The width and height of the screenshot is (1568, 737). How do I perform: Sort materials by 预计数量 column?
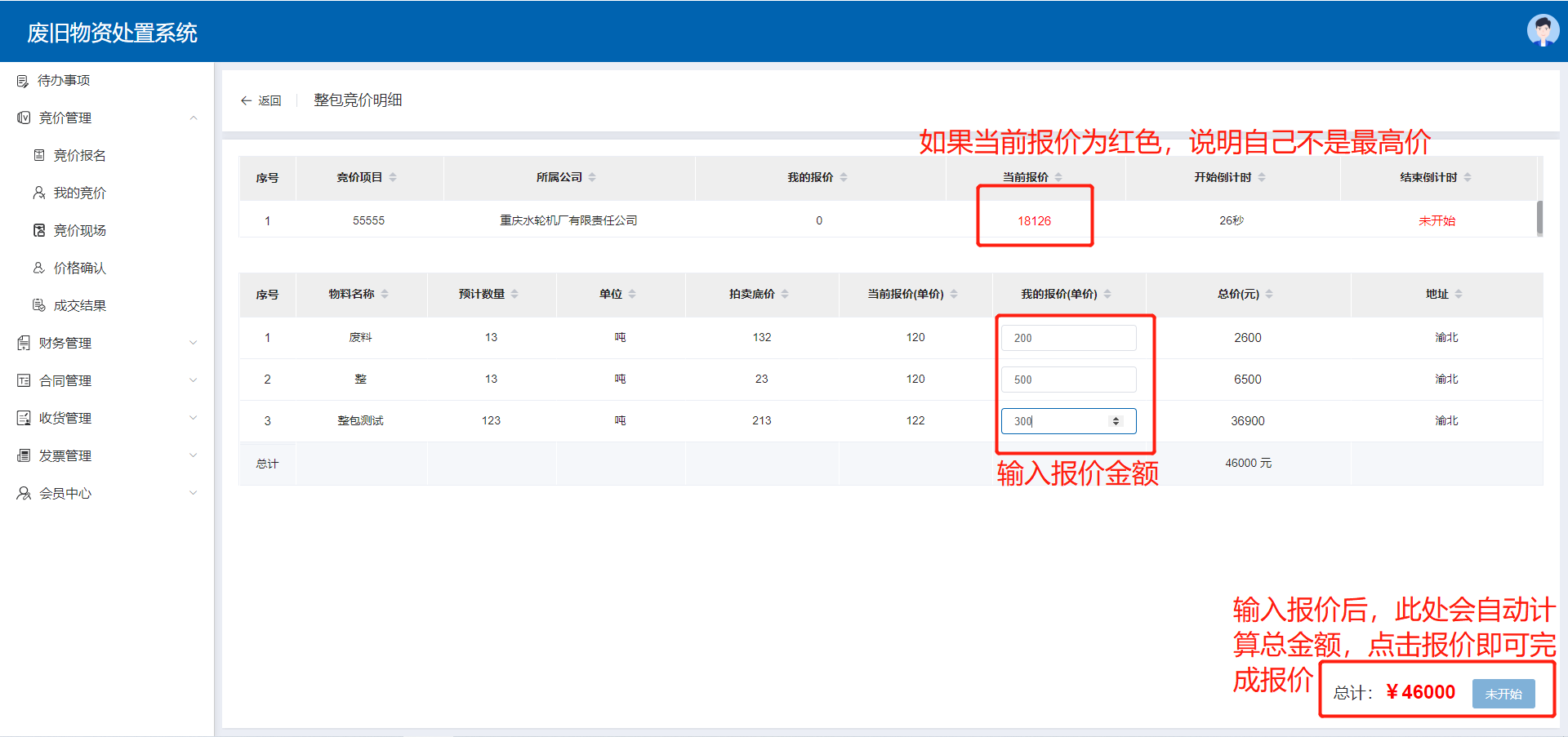pyautogui.click(x=514, y=294)
